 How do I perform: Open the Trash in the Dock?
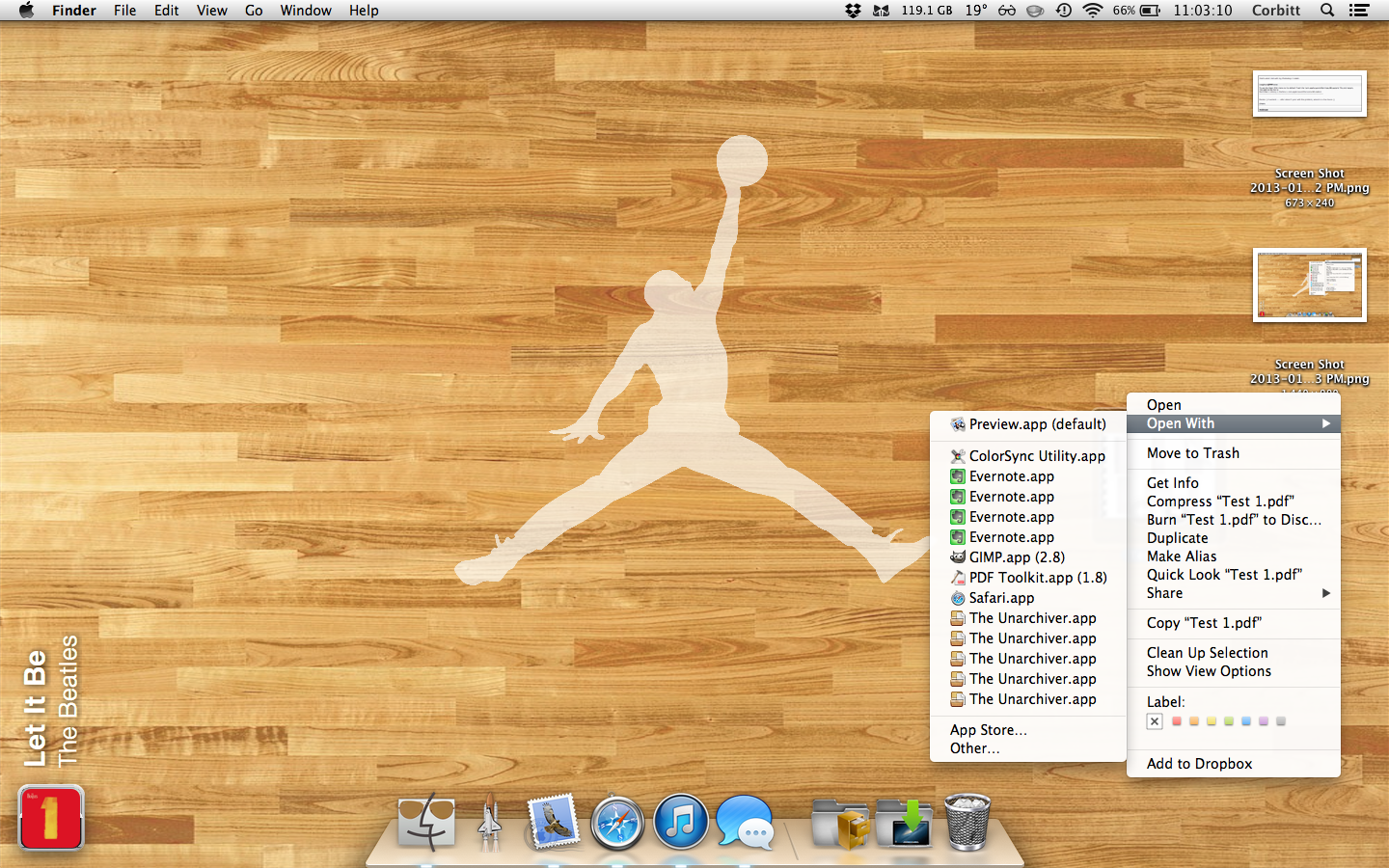(x=967, y=822)
